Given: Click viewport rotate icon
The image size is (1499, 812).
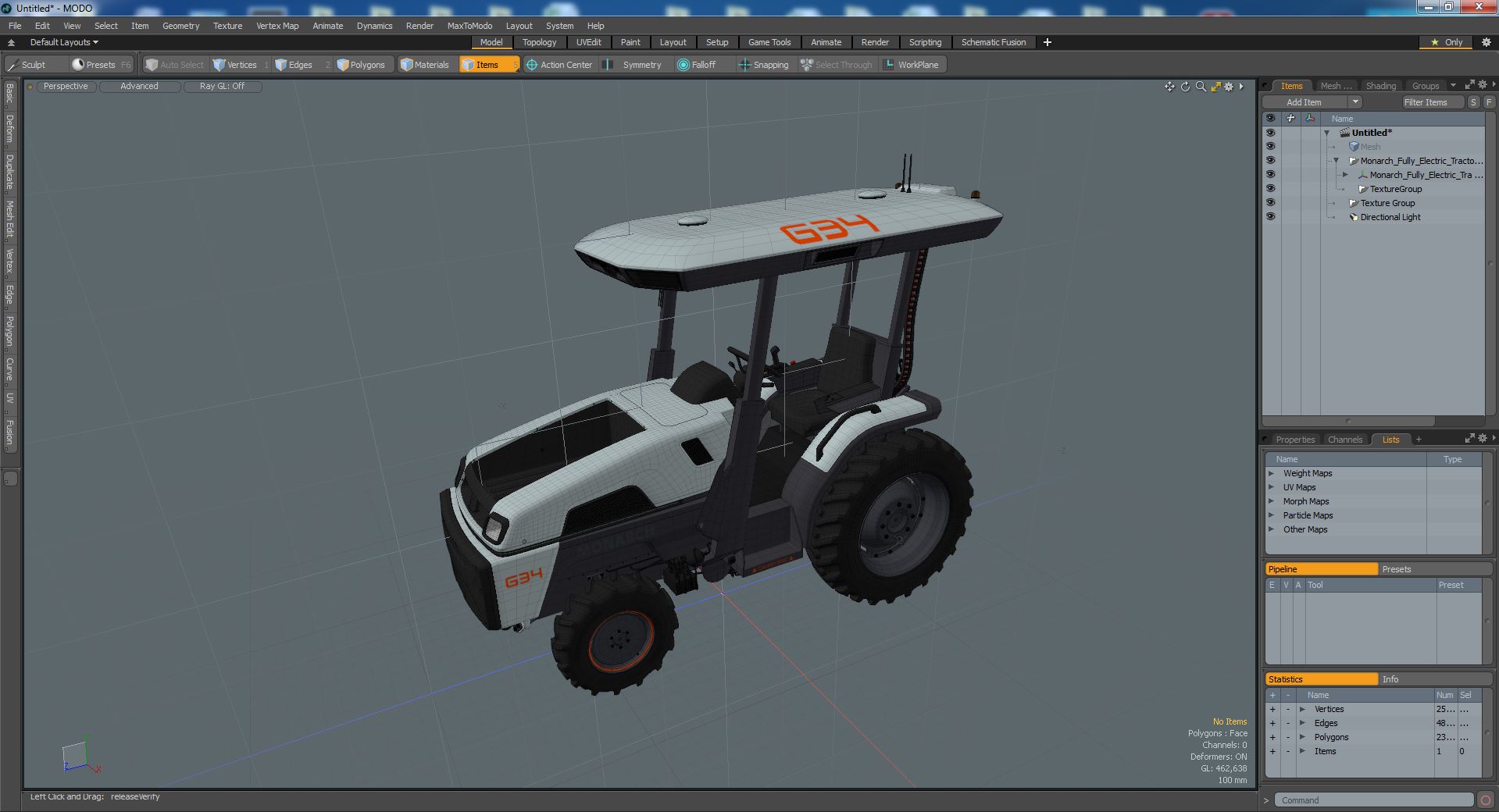Looking at the screenshot, I should coord(1185,87).
